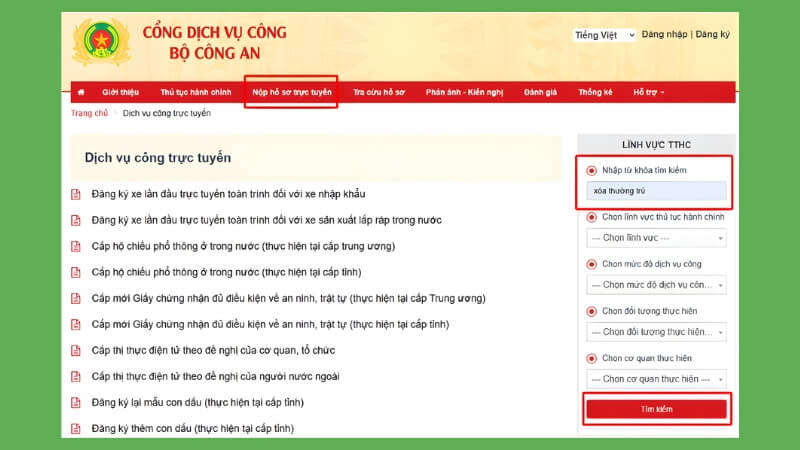The image size is (800, 450).
Task: Open Đánh giá menu item
Action: 540,92
